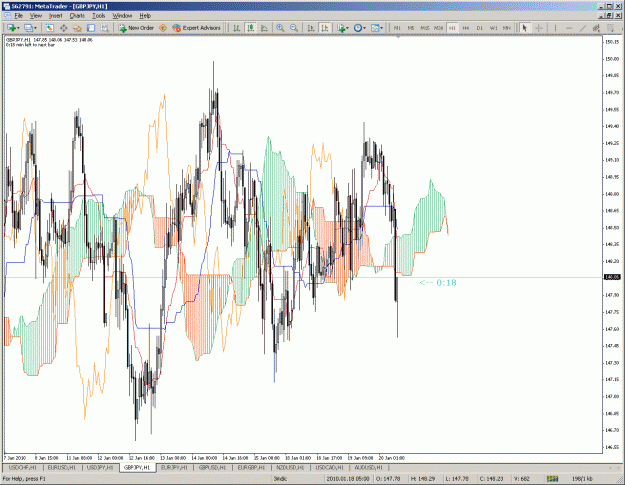
Task: Toggle the Market Watch window icon
Action: click(x=50, y=28)
